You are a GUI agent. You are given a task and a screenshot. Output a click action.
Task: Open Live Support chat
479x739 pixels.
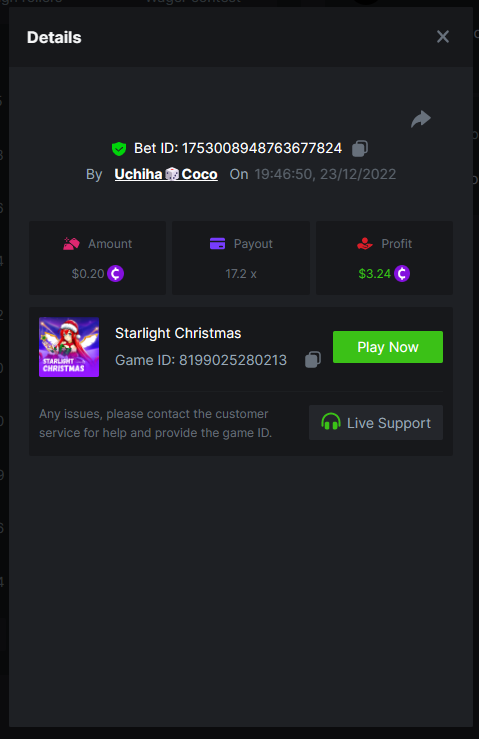click(376, 423)
